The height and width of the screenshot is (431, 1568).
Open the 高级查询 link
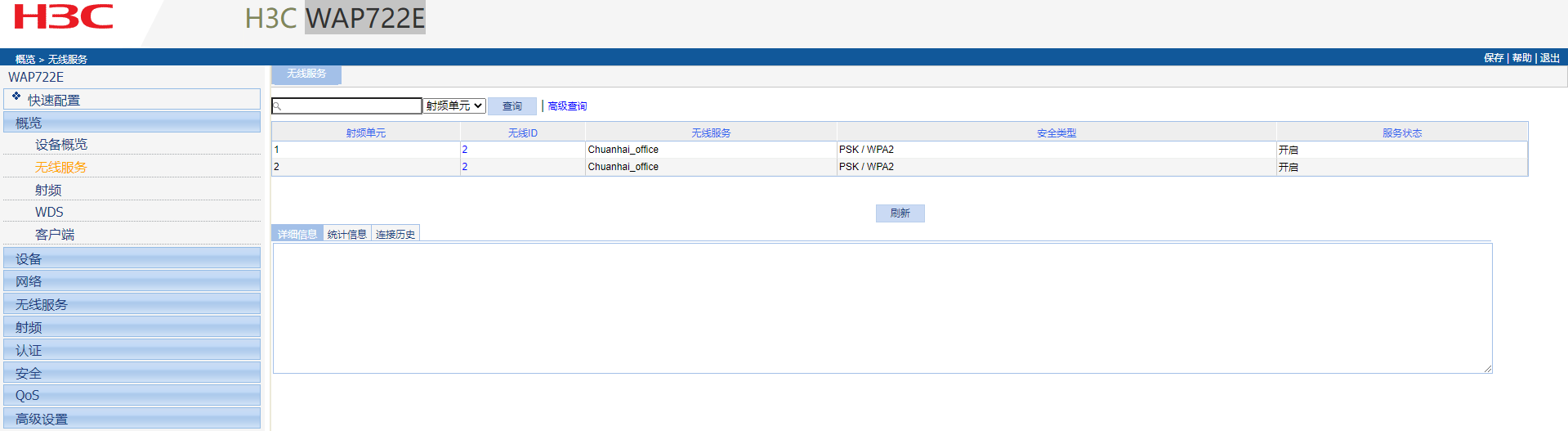click(567, 106)
